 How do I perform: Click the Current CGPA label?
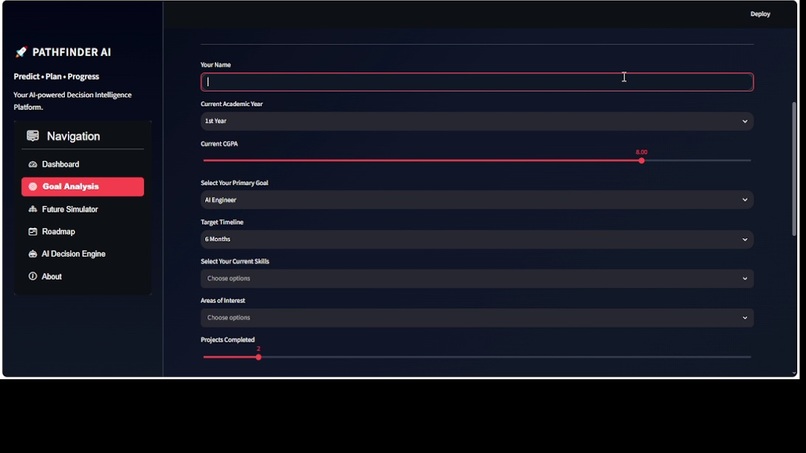point(219,144)
